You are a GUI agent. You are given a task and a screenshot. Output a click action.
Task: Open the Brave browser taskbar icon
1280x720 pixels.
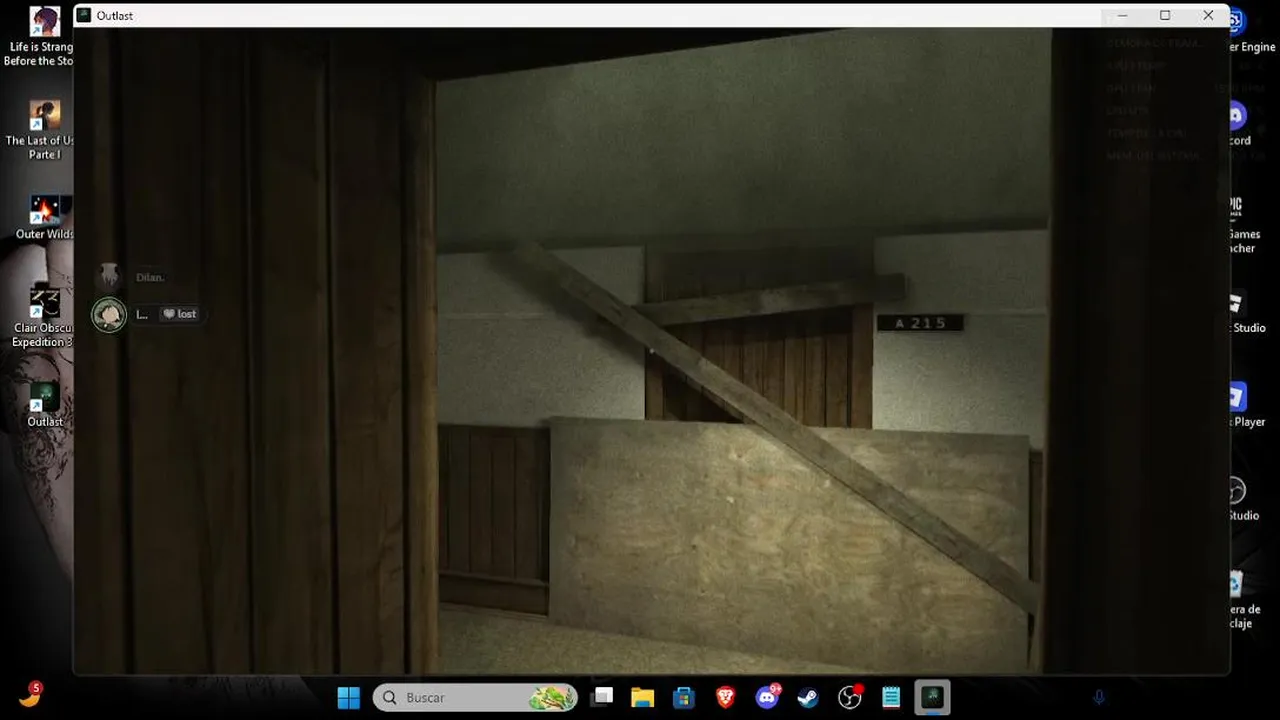coord(726,697)
